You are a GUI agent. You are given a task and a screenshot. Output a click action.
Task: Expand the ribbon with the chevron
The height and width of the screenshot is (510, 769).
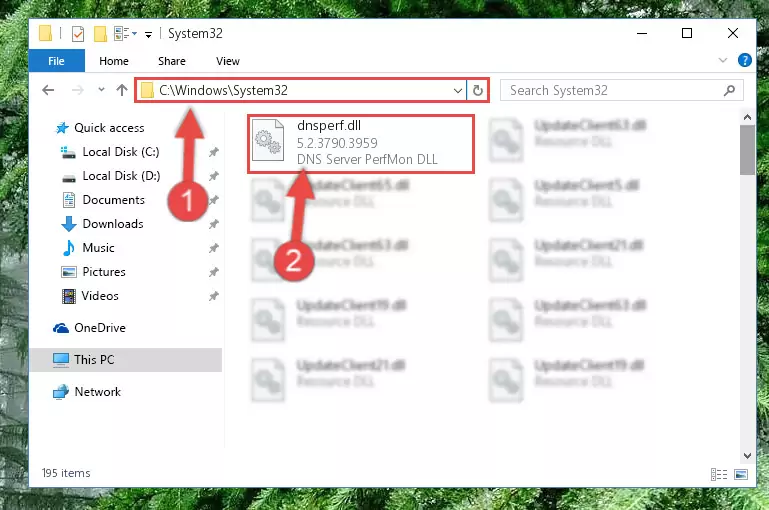click(722, 60)
